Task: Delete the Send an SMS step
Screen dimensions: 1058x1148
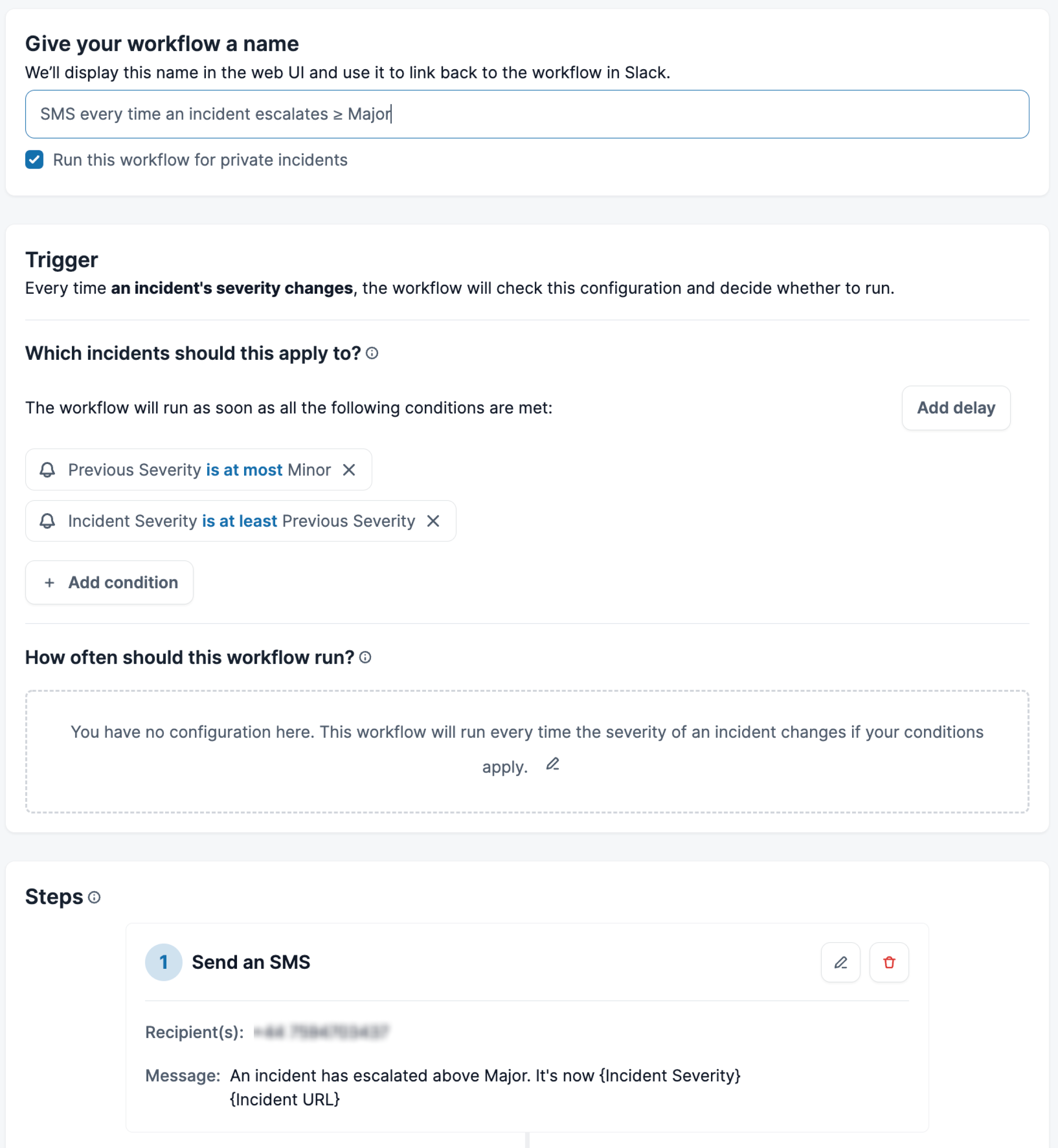Action: 889,963
